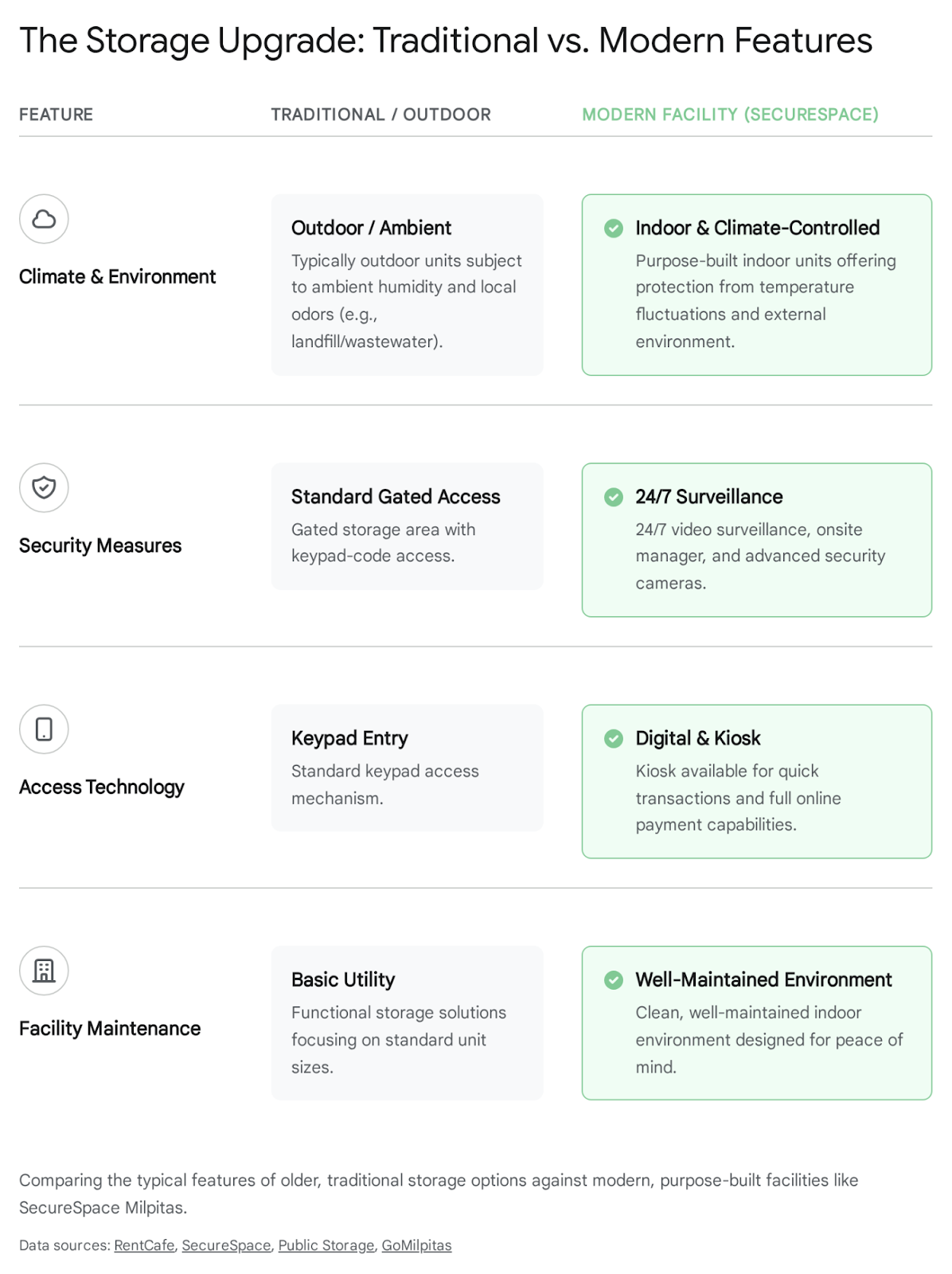Visit the GoMilpitas source link

[416, 1245]
